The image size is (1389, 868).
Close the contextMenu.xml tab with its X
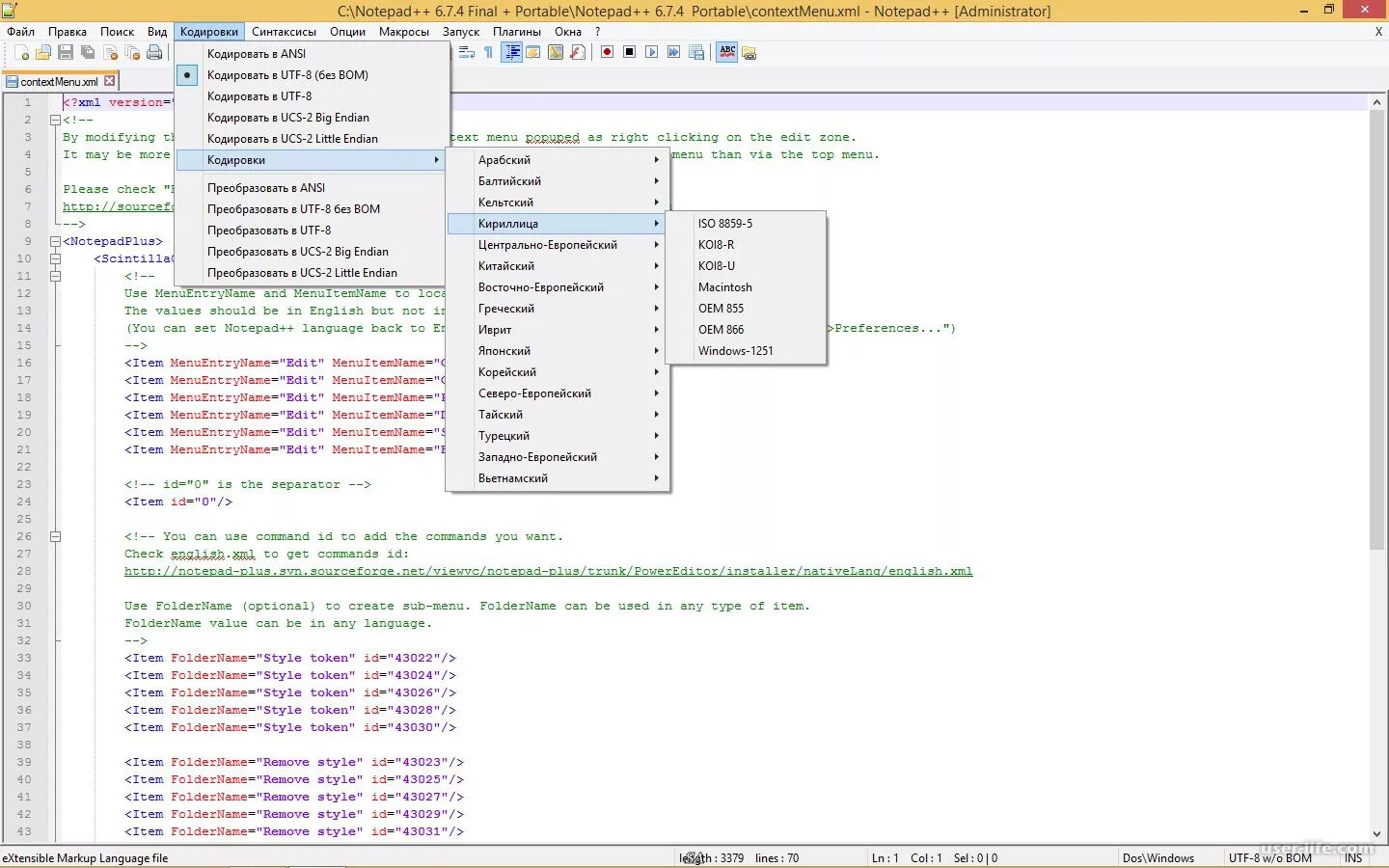click(x=109, y=81)
